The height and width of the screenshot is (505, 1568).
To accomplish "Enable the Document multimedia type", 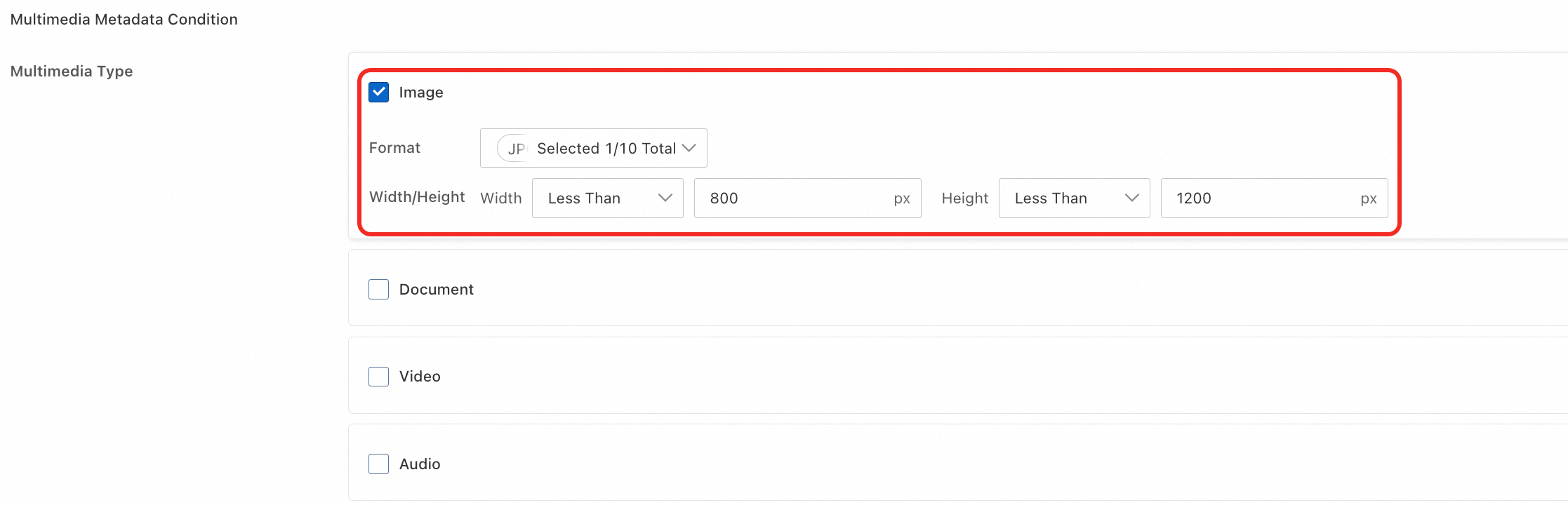I will point(379,289).
